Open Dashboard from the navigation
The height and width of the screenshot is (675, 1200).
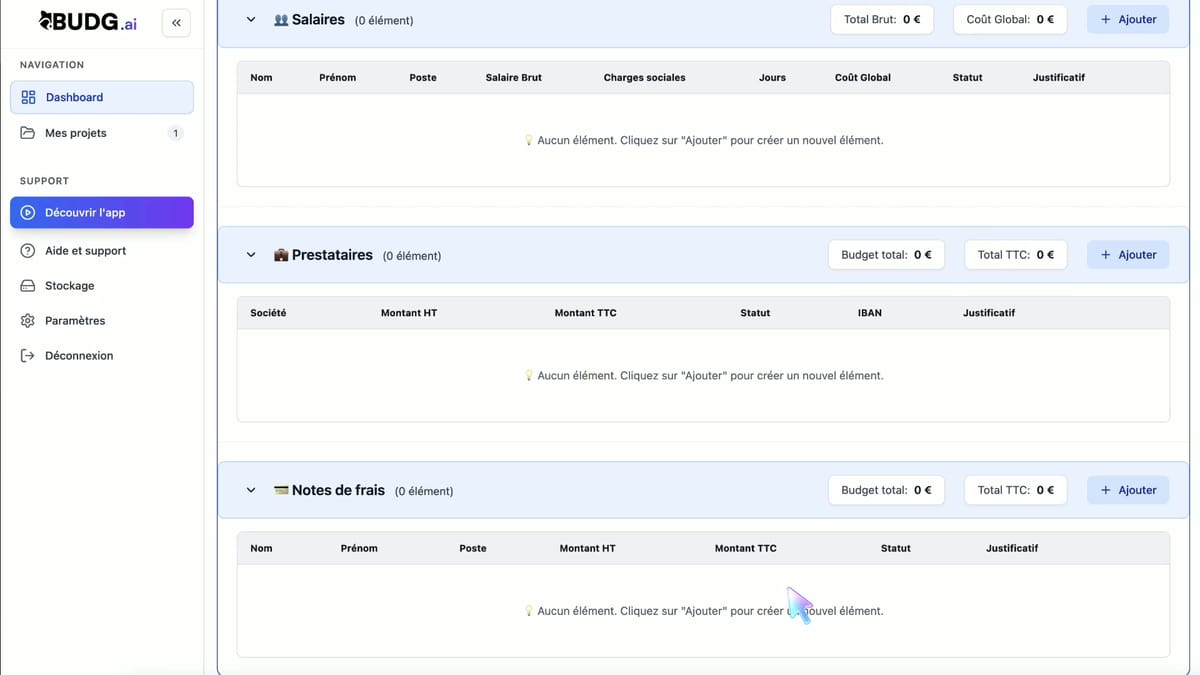tap(101, 97)
